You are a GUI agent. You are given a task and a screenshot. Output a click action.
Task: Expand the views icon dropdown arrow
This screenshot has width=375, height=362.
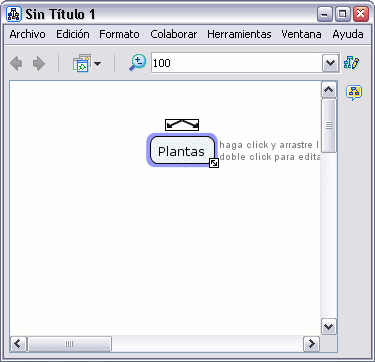pos(98,63)
